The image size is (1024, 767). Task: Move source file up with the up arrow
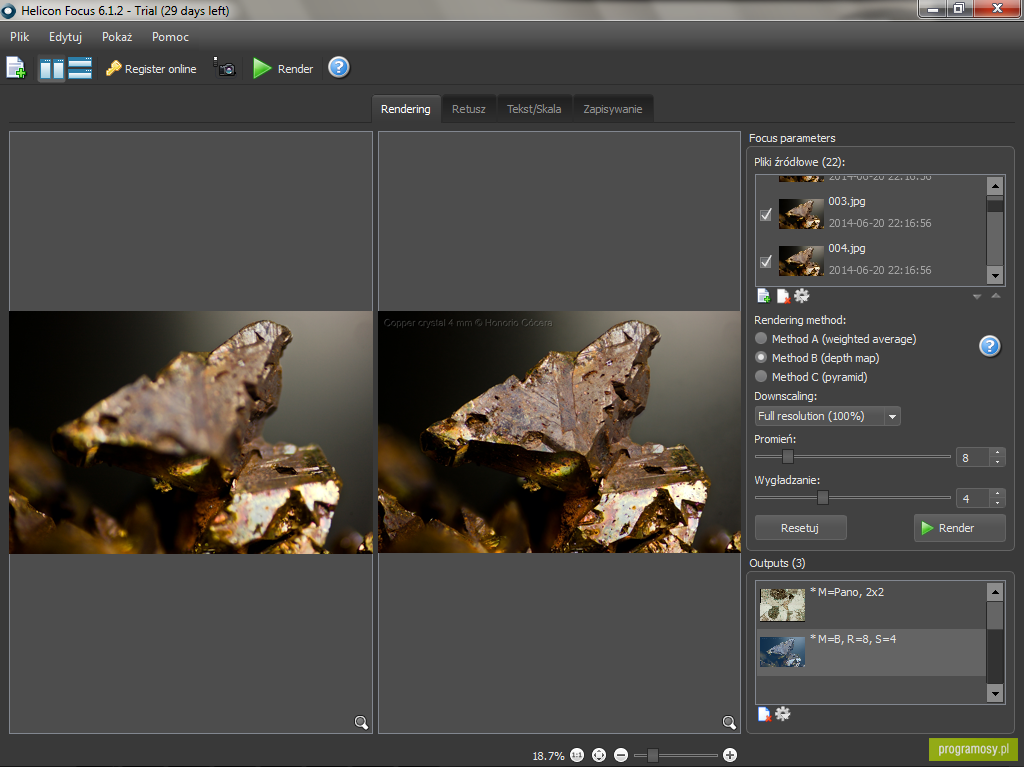coord(996,296)
